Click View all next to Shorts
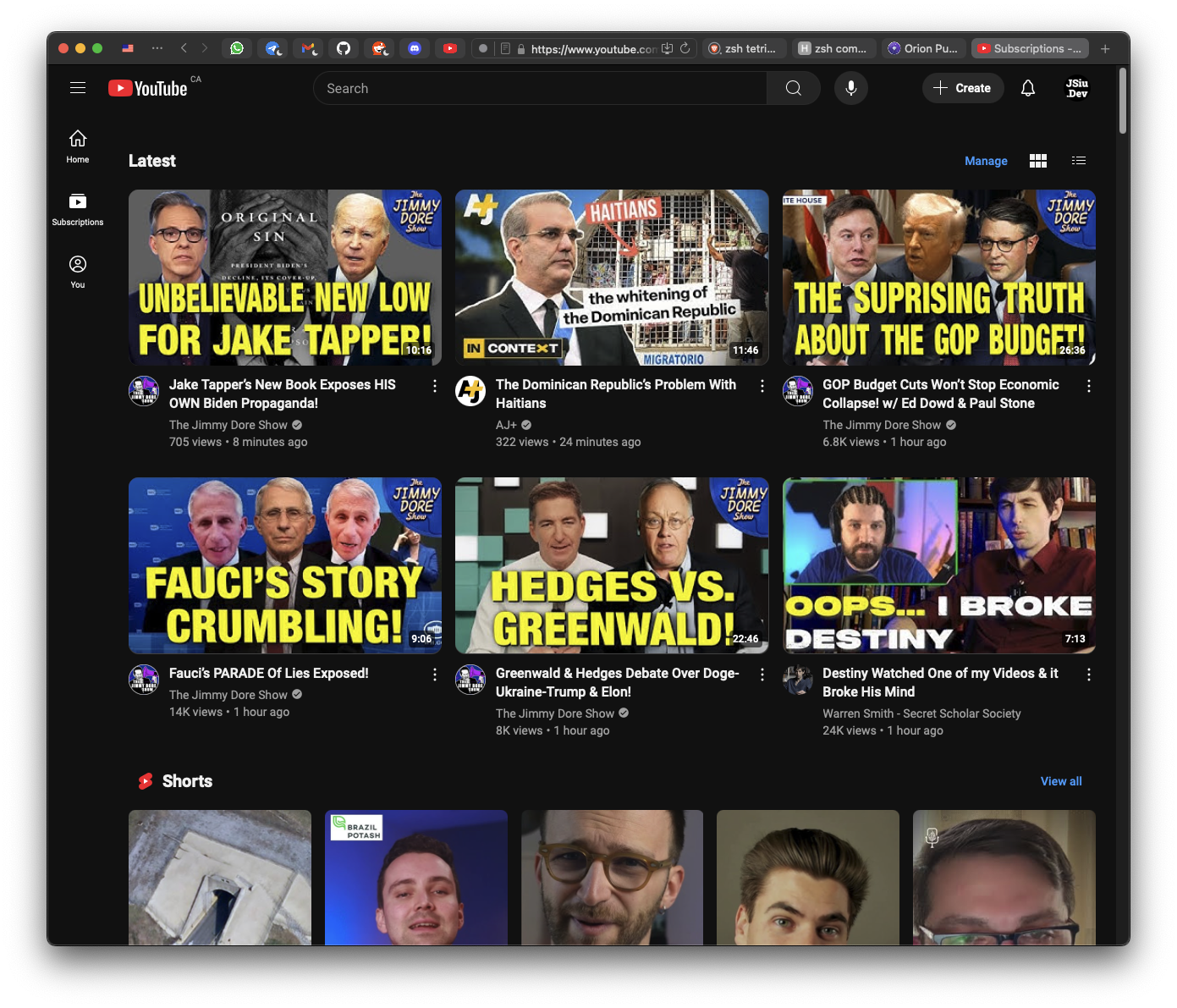Screen dimensions: 1177x1008 [1060, 780]
